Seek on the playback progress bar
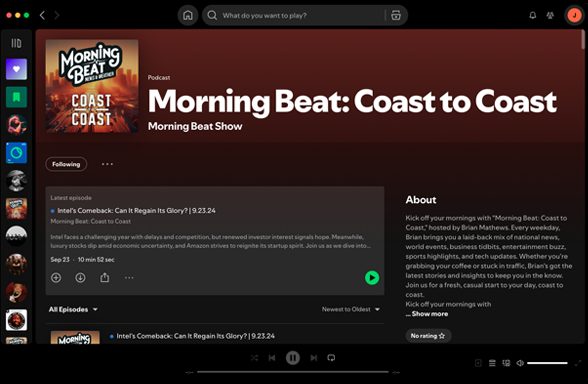 tap(293, 372)
